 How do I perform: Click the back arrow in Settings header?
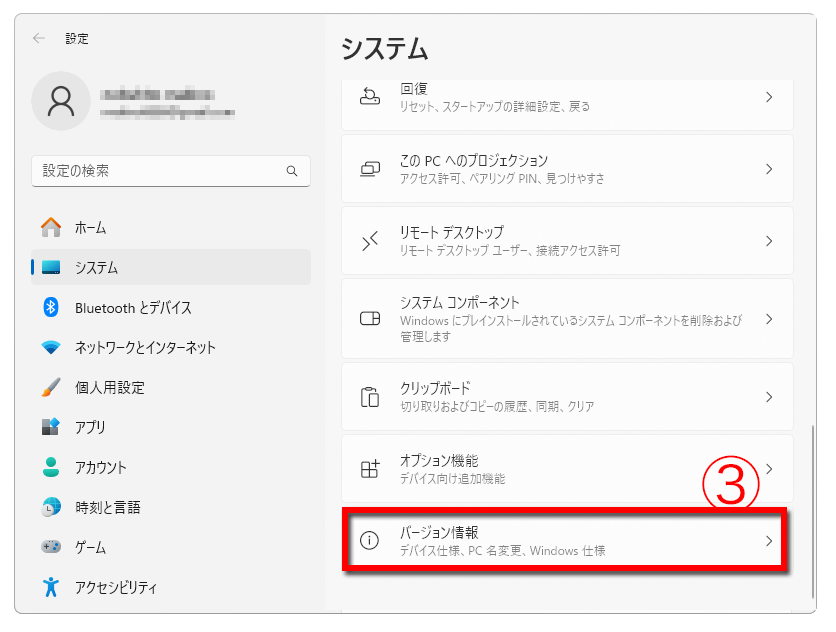pos(39,38)
